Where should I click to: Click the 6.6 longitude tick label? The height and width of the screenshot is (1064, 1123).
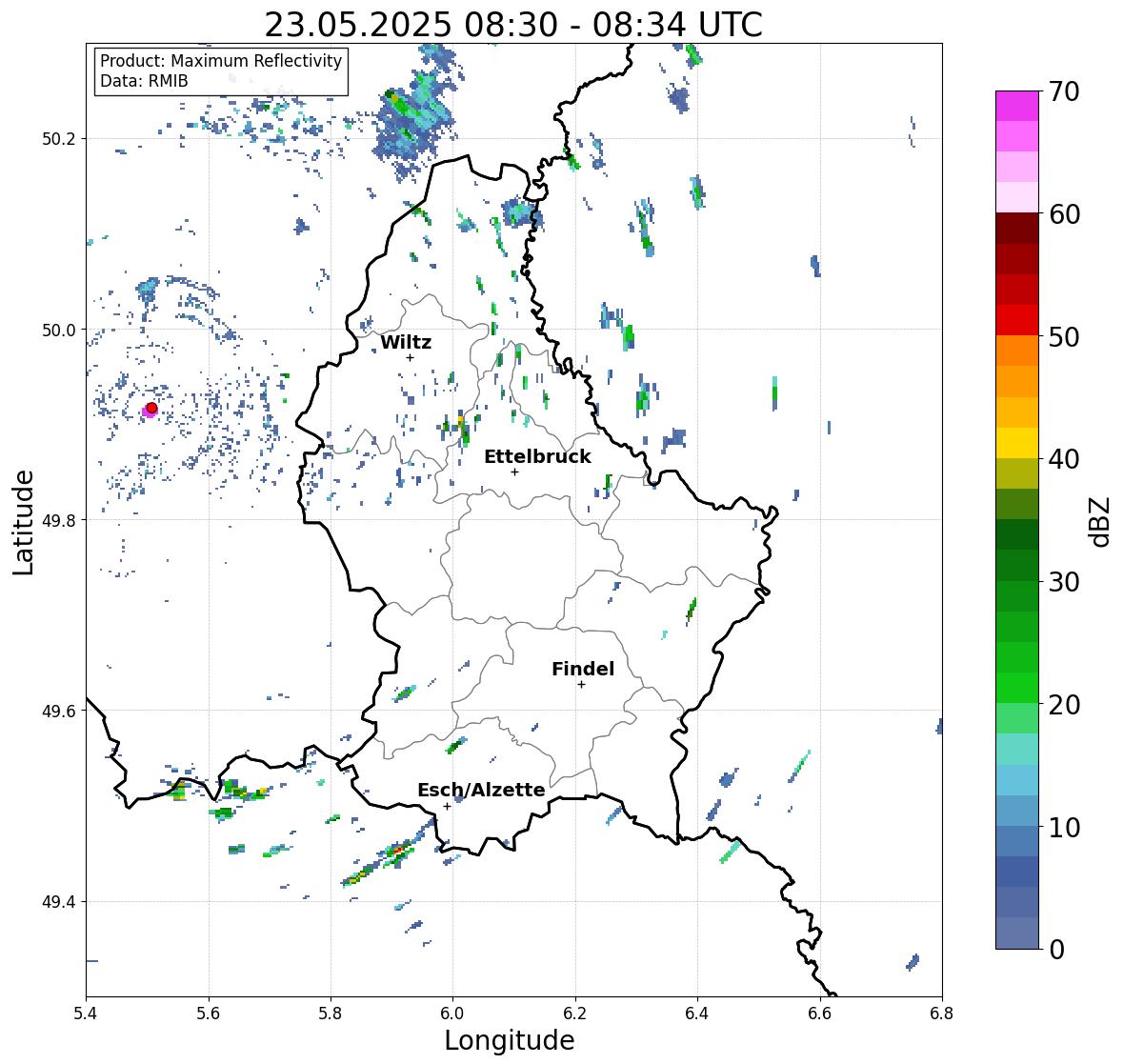[819, 1013]
